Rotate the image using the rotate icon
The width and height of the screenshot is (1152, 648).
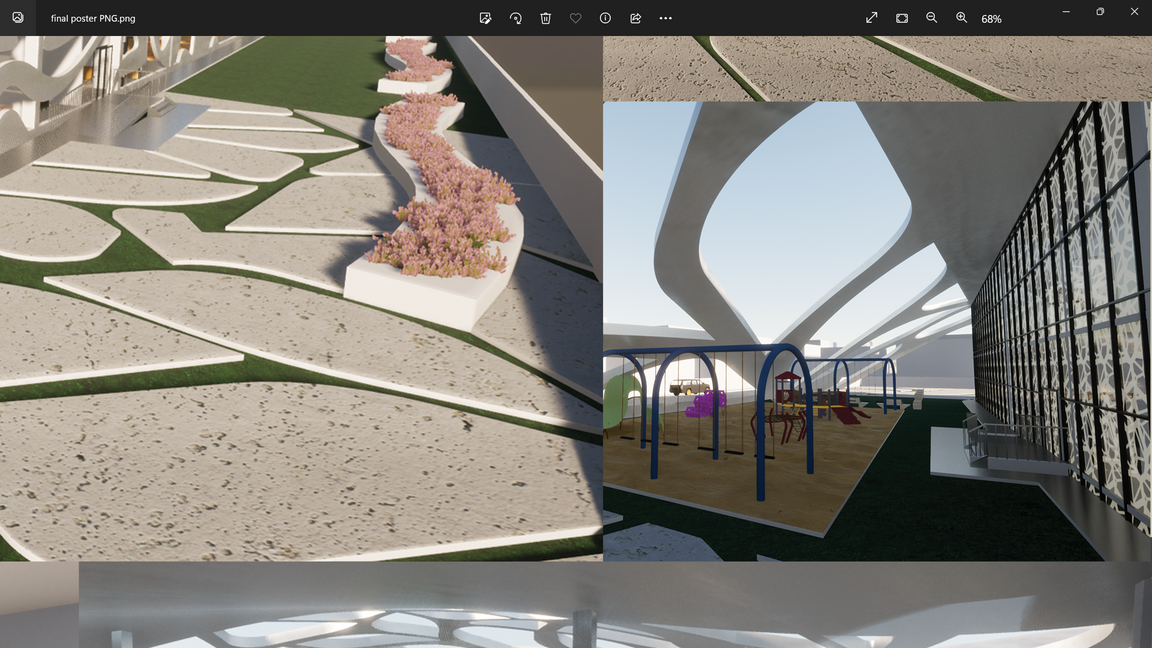tap(515, 18)
